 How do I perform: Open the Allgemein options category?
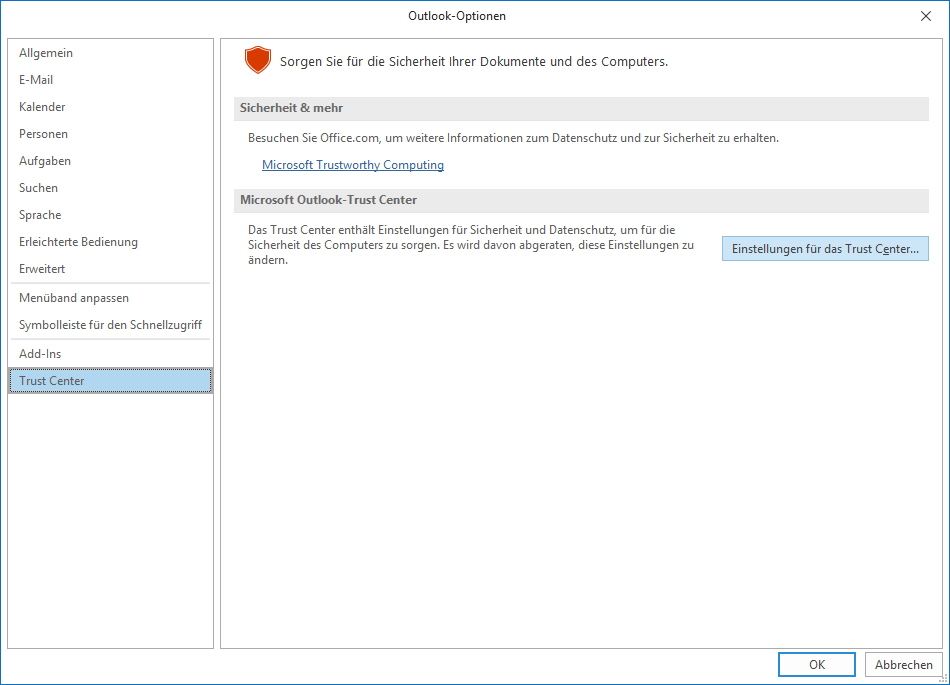click(x=46, y=53)
